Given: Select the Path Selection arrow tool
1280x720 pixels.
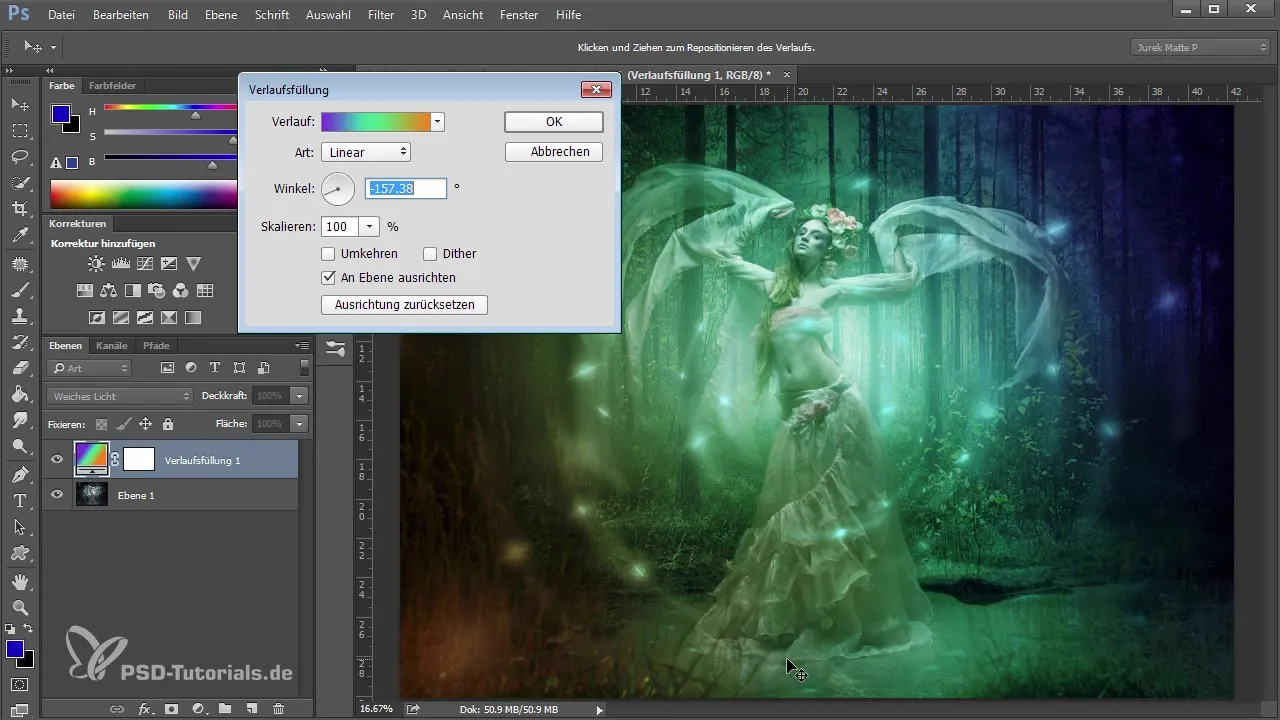Looking at the screenshot, I should point(19,527).
